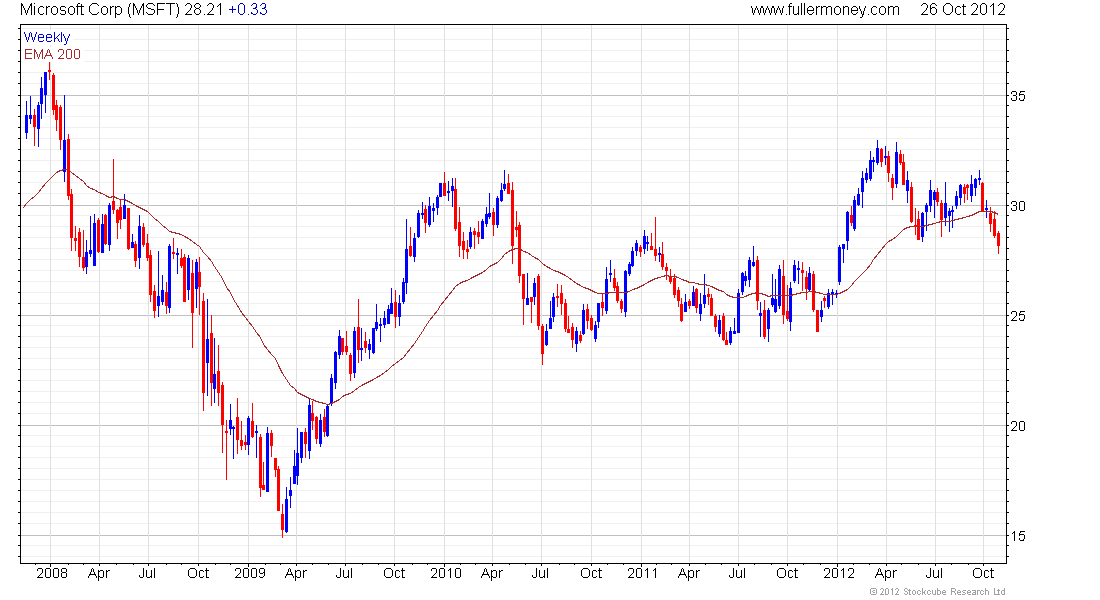The image size is (1100, 600).
Task: Open the www.fullermoney.com address text
Action: point(824,10)
